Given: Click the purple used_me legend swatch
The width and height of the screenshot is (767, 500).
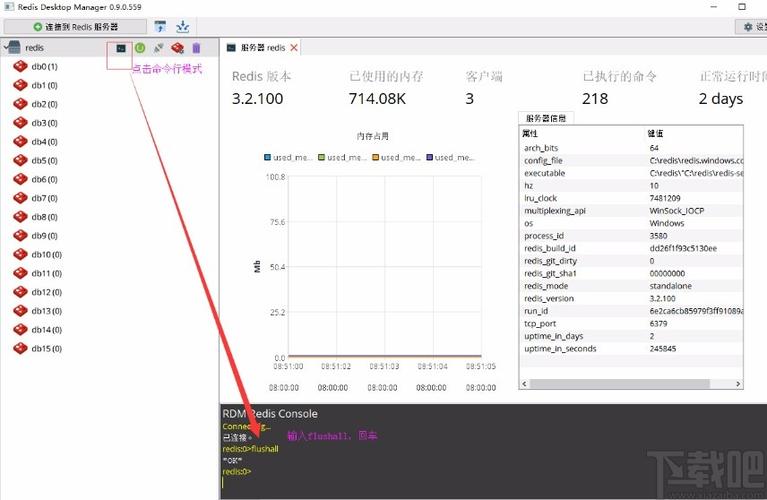Looking at the screenshot, I should tap(429, 157).
